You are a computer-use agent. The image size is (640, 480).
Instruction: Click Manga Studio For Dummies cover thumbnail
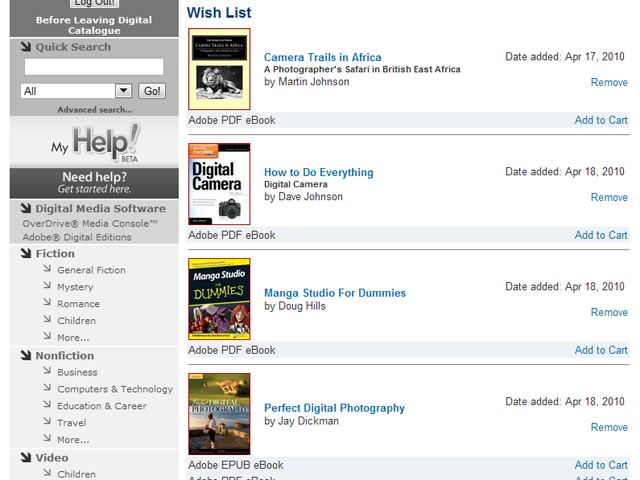pos(219,299)
